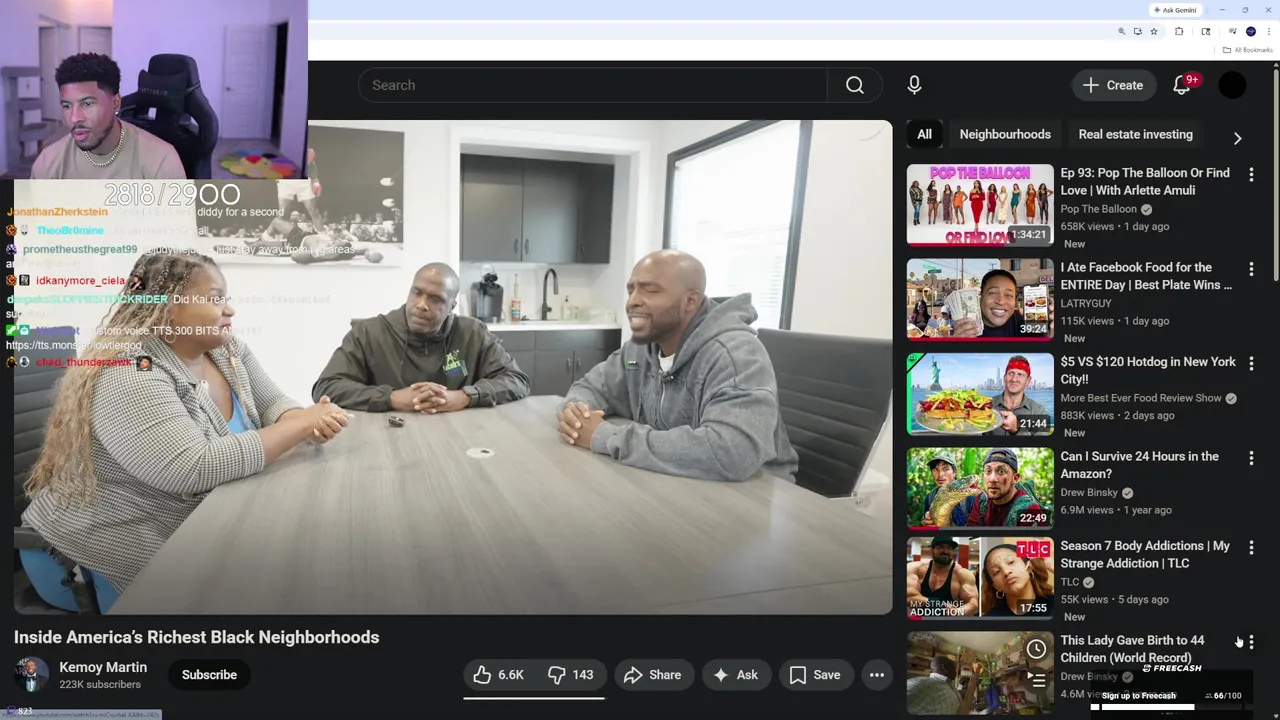Open Chrome zoom magnifier in address bar
The width and height of the screenshot is (1280, 720).
coord(1122,32)
